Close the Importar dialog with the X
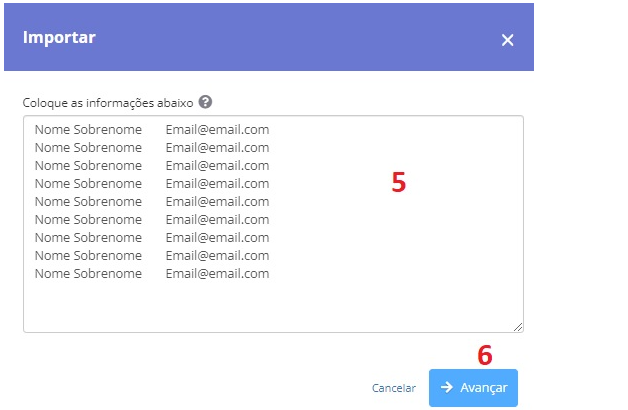The height and width of the screenshot is (410, 628). click(x=507, y=40)
